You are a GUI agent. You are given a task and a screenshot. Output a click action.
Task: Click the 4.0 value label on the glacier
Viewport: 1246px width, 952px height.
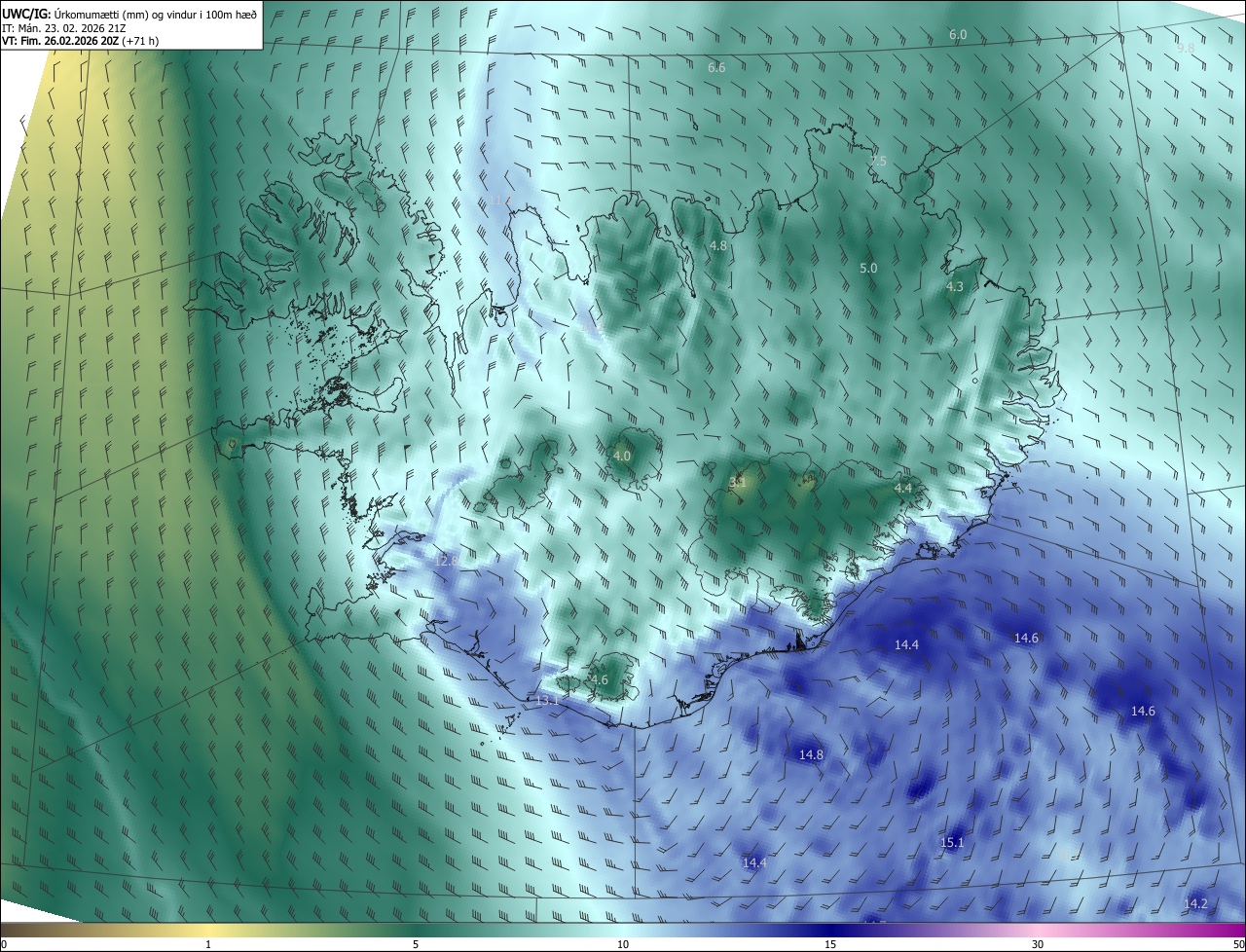[x=622, y=456]
